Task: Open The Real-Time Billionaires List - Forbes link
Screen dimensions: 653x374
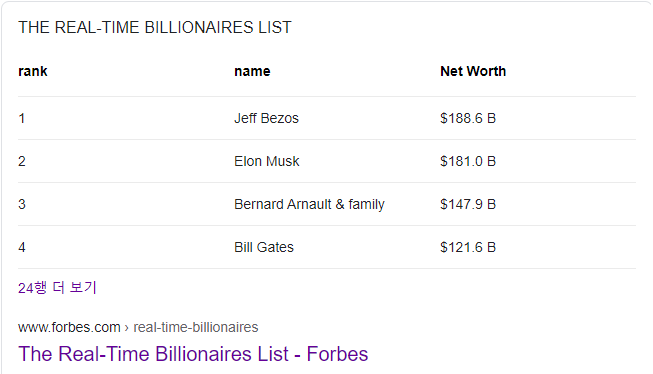Action: [193, 354]
